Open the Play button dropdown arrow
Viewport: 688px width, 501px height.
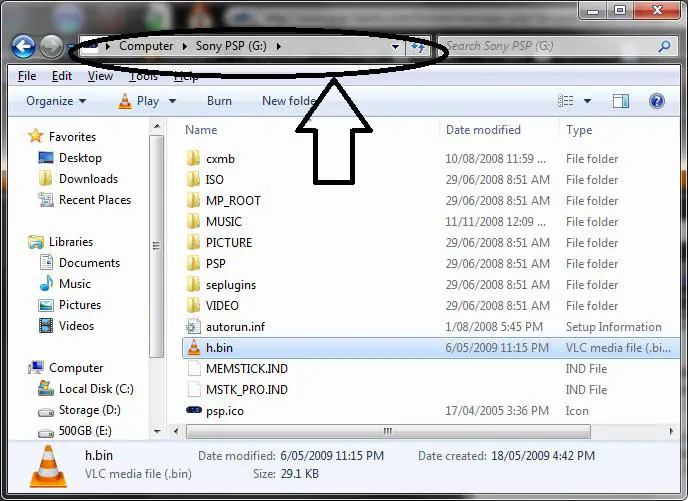click(x=172, y=101)
